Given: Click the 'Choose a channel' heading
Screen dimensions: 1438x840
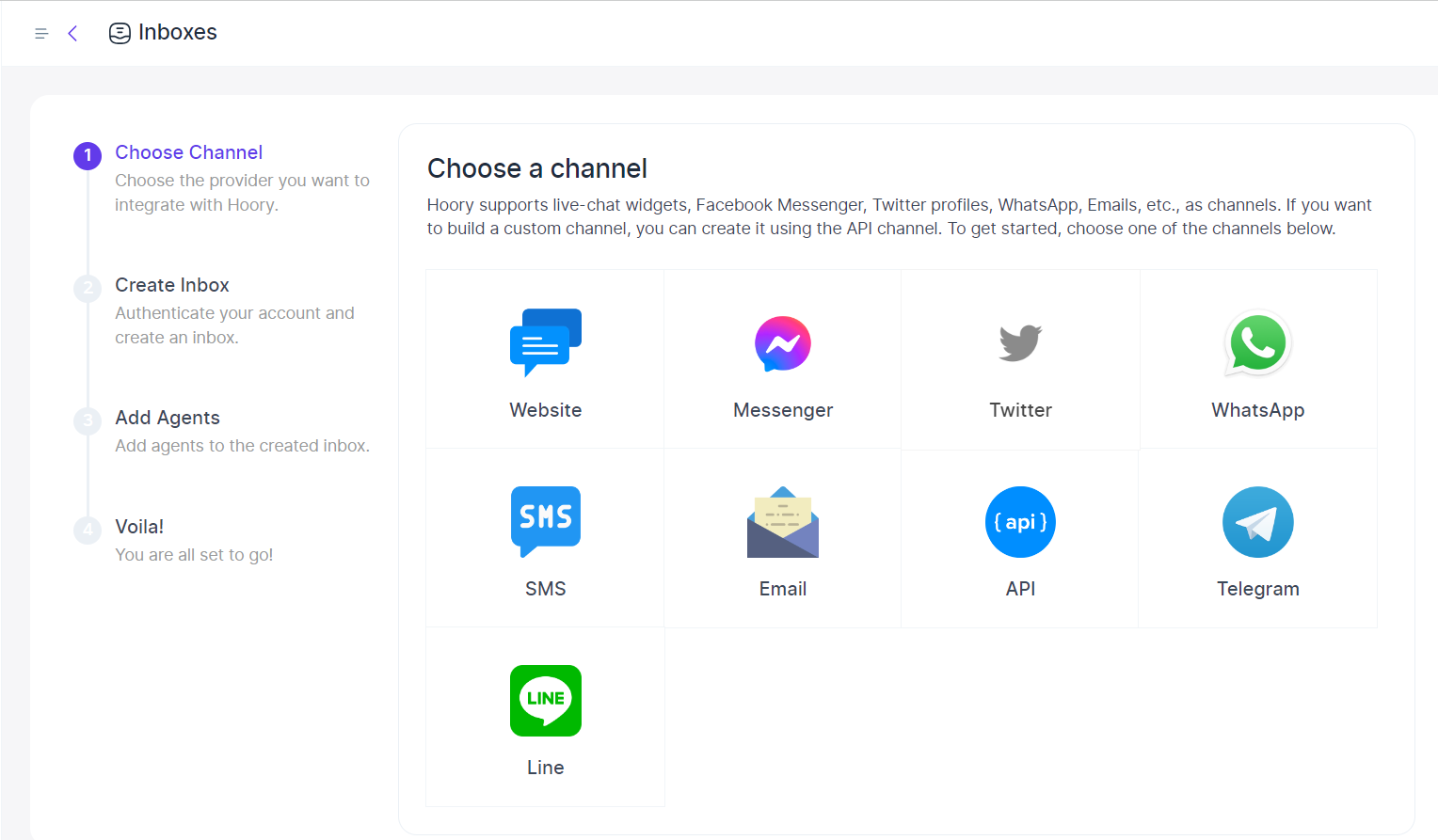Looking at the screenshot, I should click(x=537, y=168).
